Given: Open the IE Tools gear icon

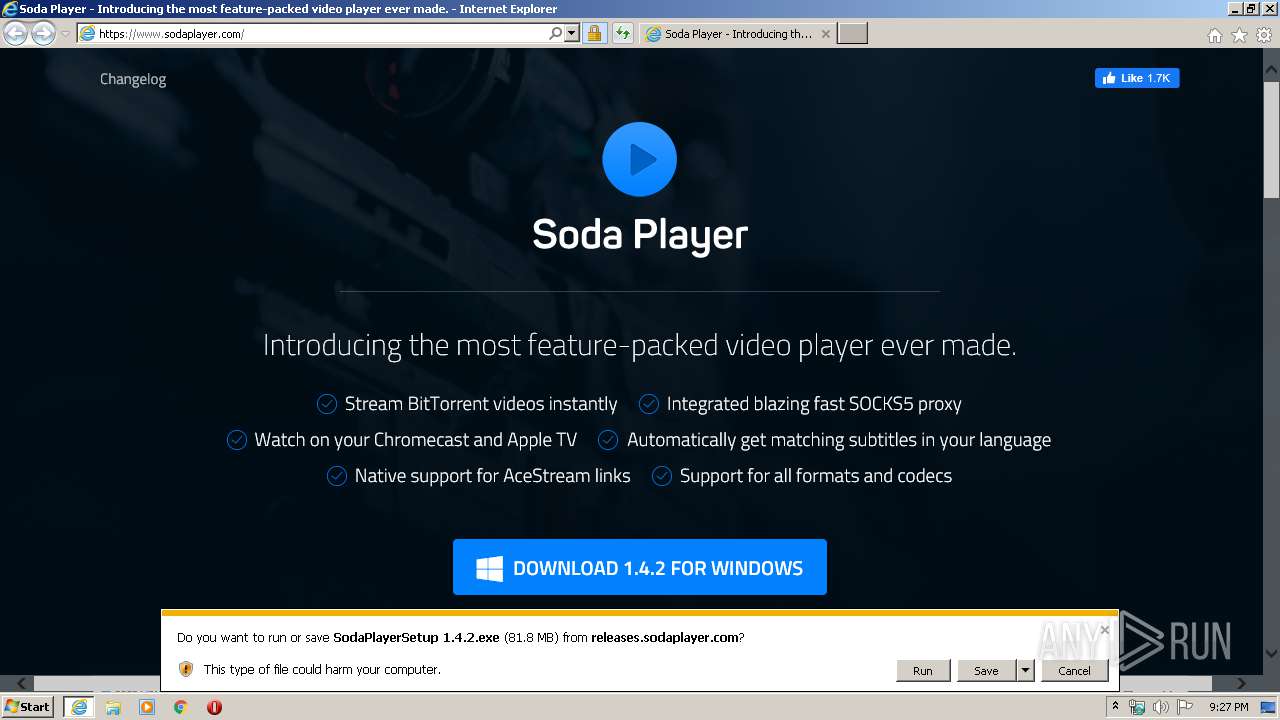Looking at the screenshot, I should click(1263, 35).
